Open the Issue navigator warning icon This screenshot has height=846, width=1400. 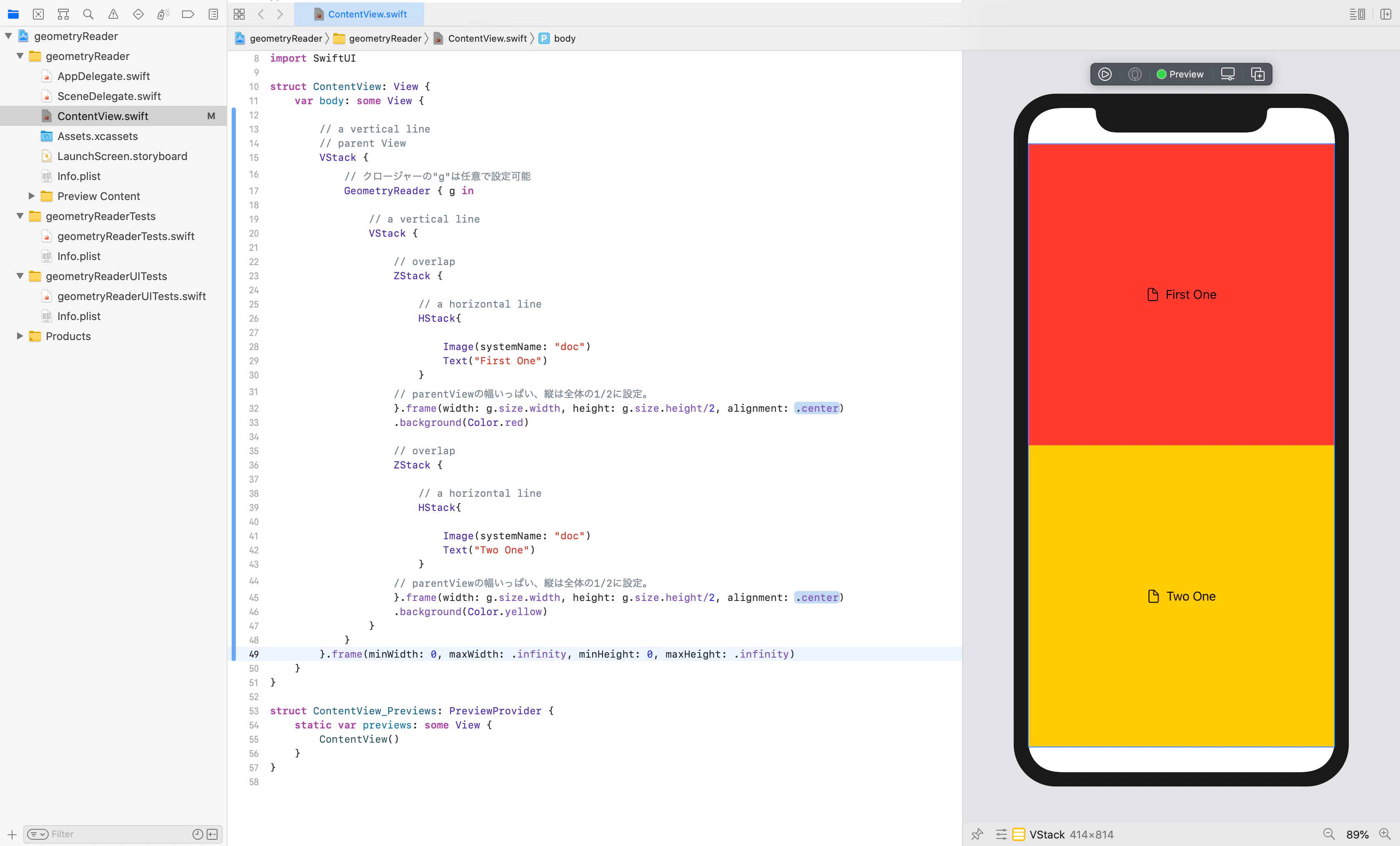(113, 14)
